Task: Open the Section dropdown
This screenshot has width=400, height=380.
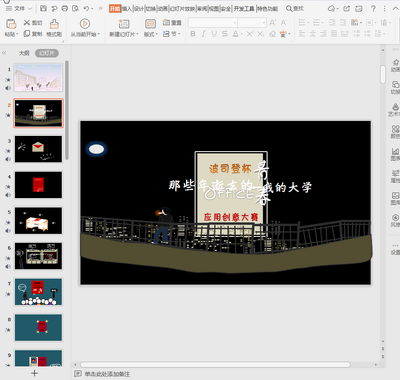Action: pyautogui.click(x=171, y=34)
